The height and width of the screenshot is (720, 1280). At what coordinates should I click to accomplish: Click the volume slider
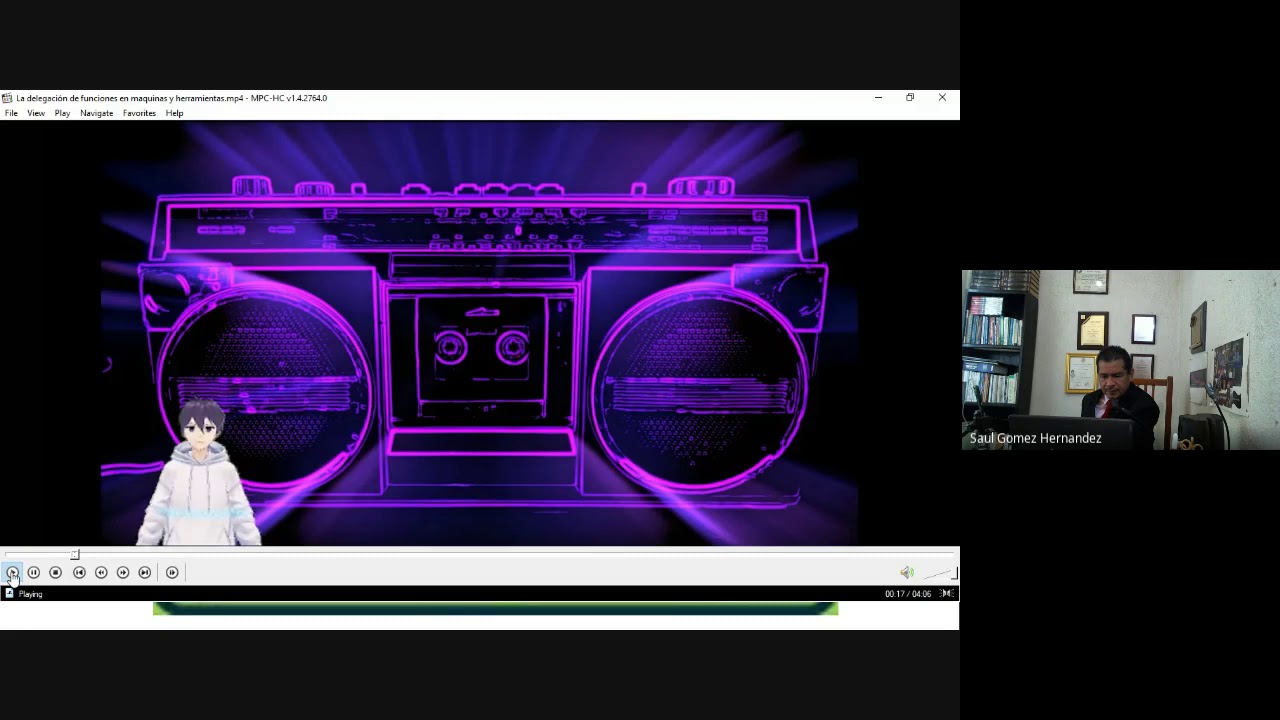[938, 573]
